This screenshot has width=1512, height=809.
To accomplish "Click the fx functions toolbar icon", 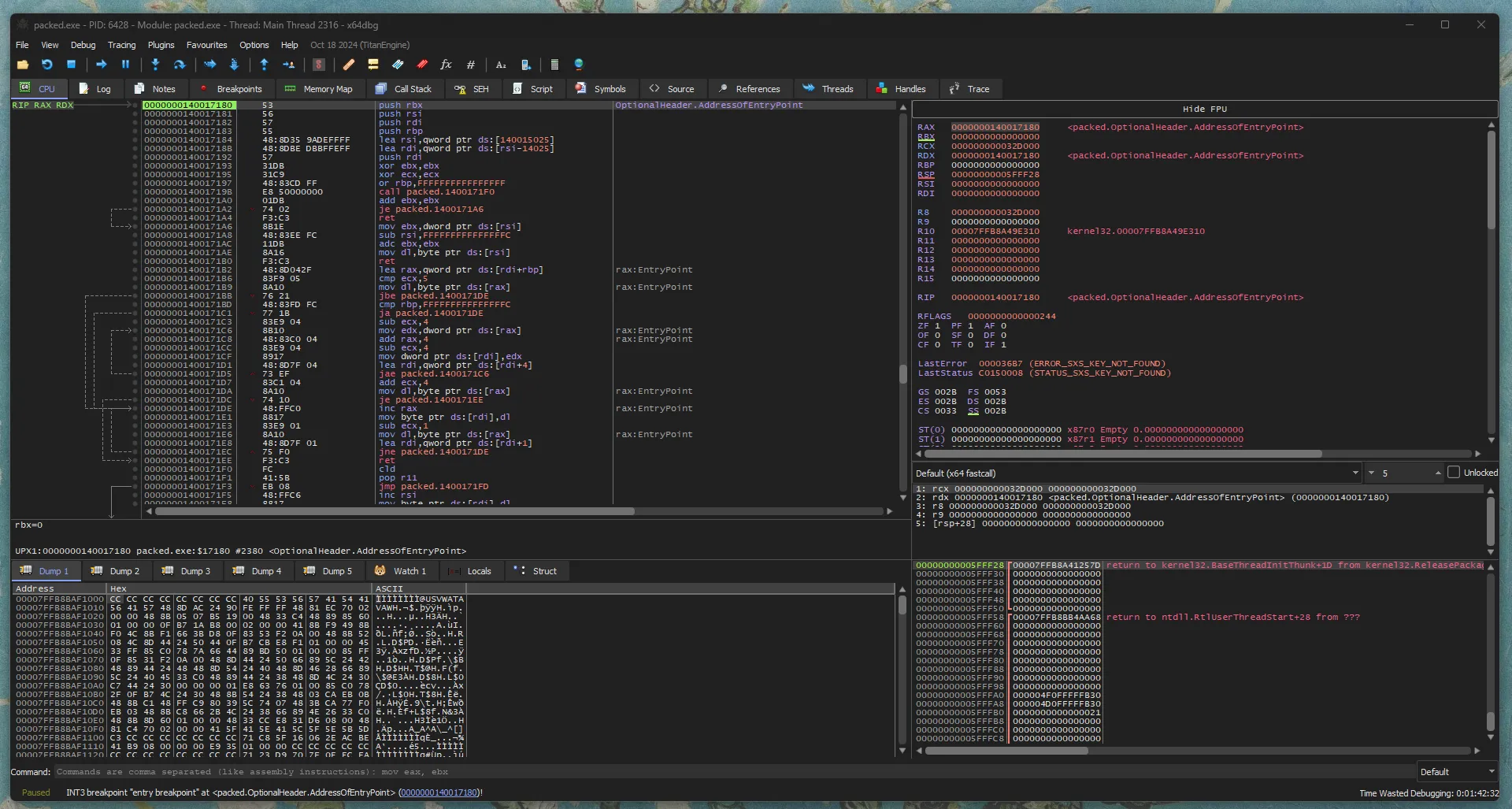I will [446, 65].
